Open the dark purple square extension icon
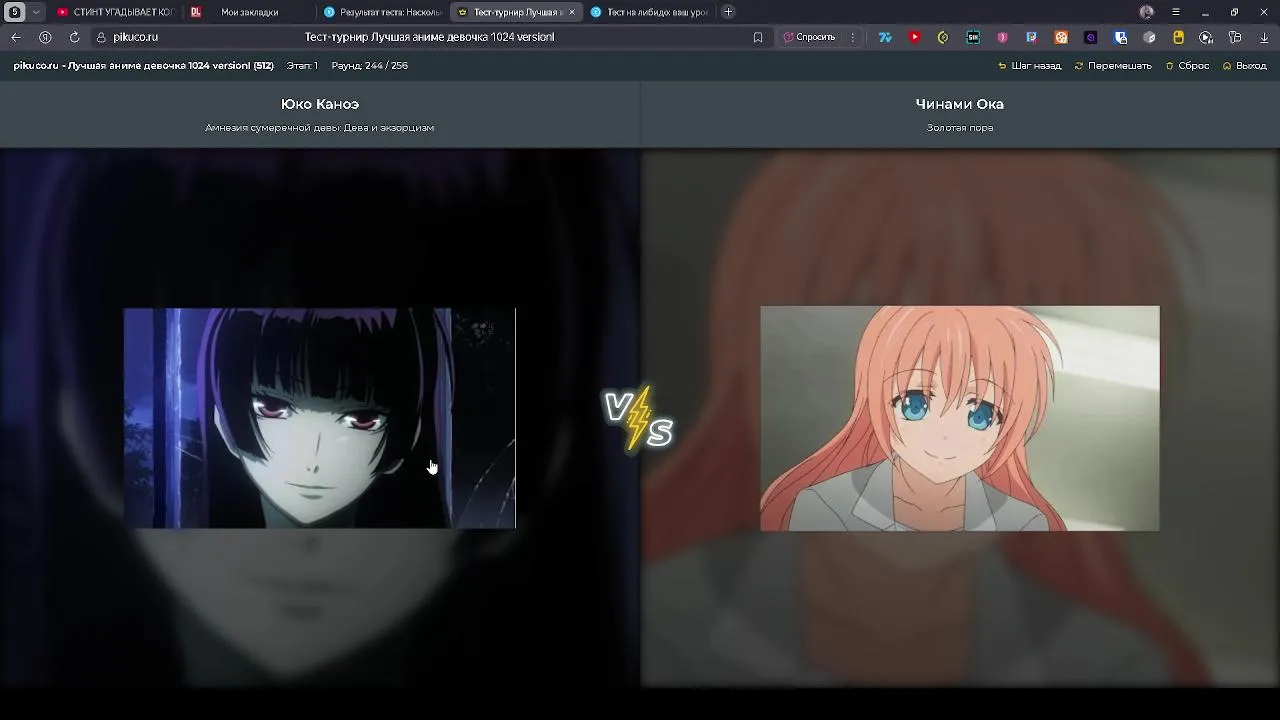Screen dimensions: 1280x720 tap(1090, 37)
